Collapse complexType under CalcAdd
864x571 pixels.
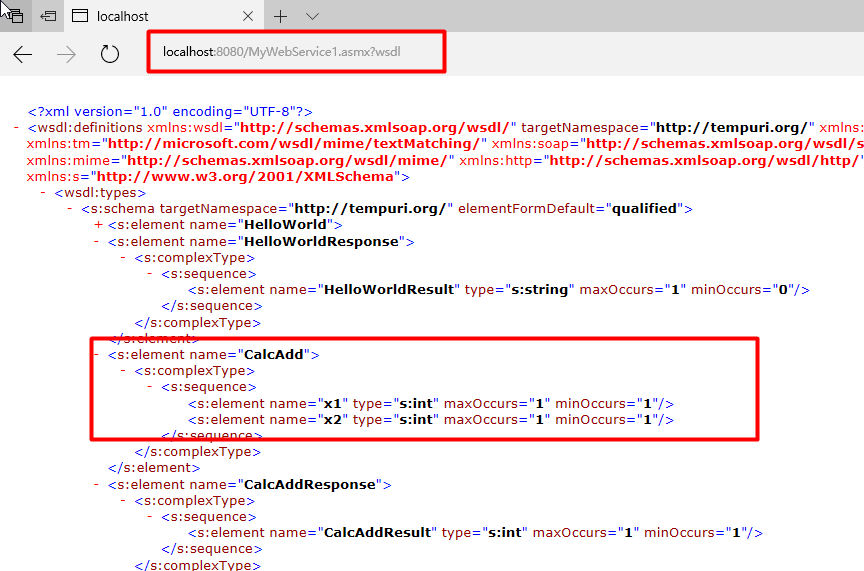click(123, 370)
